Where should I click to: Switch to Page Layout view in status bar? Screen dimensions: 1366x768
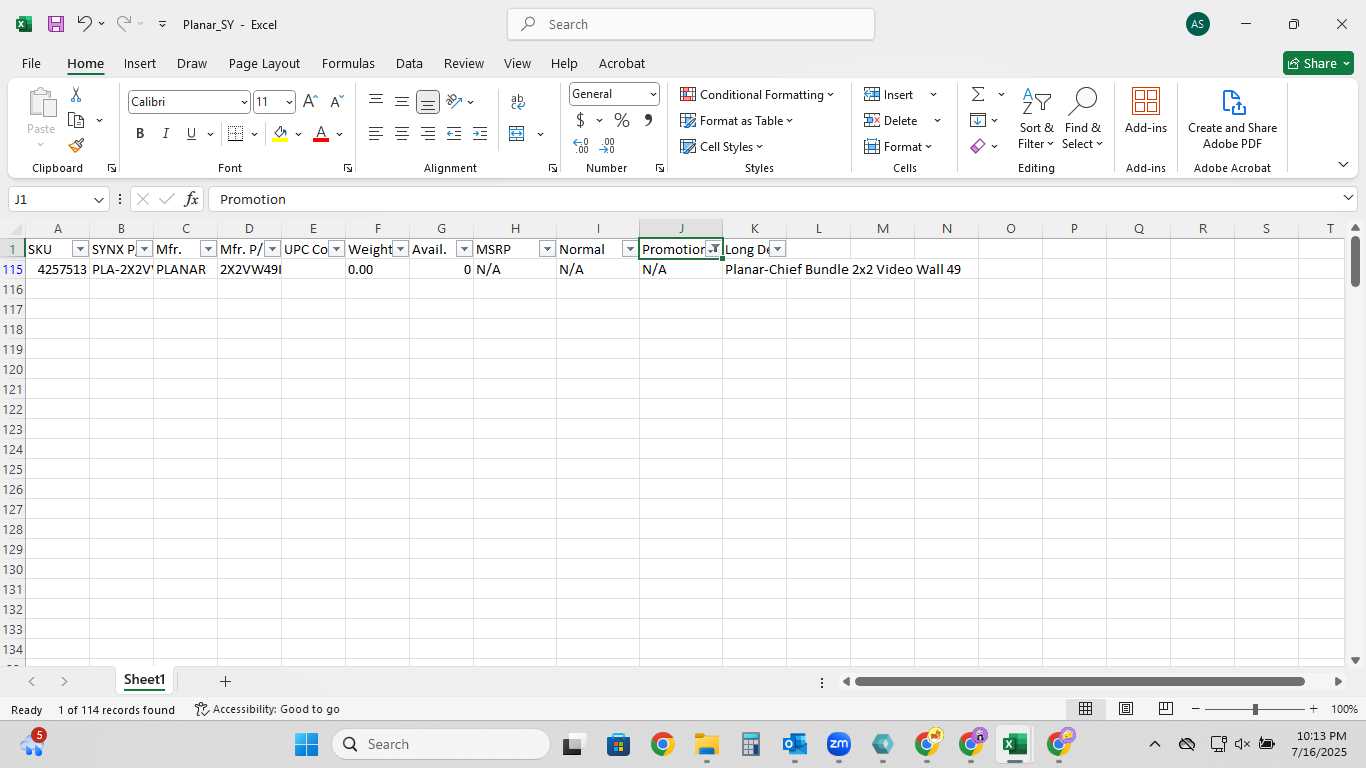pos(1125,709)
